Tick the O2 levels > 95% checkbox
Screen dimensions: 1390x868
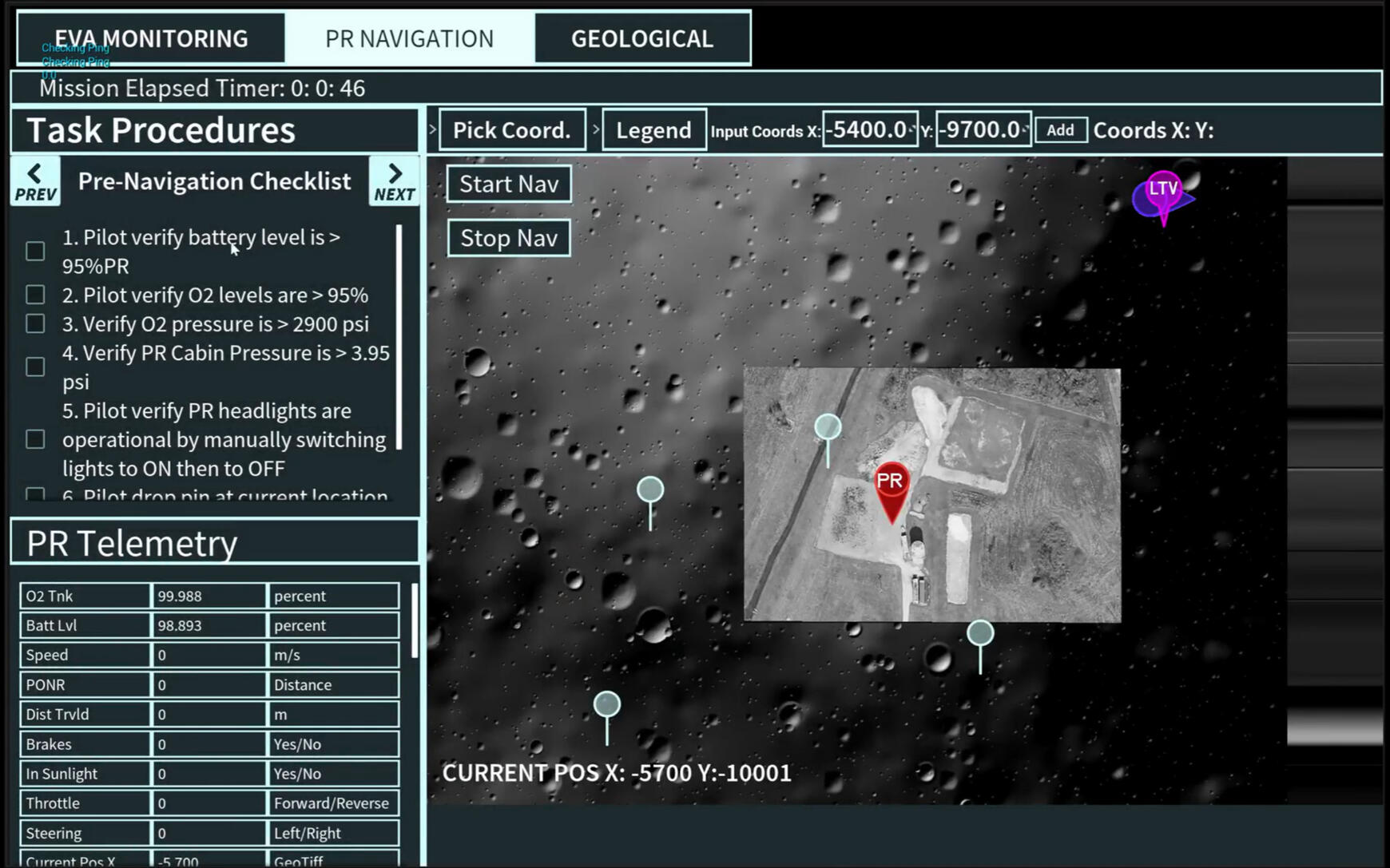click(x=35, y=295)
